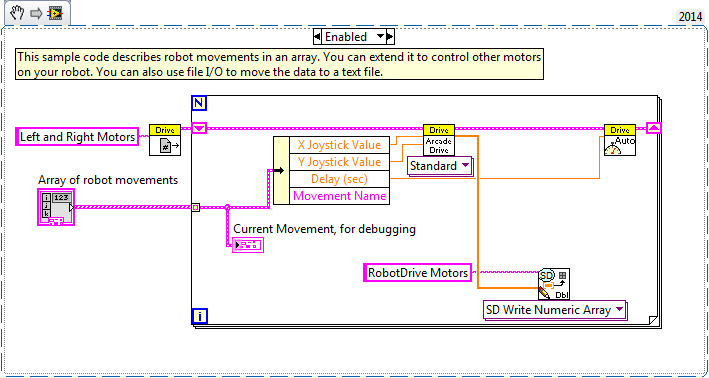709x378 pixels.
Task: Open the SD Write Numeric Array selector
Action: [x=554, y=310]
